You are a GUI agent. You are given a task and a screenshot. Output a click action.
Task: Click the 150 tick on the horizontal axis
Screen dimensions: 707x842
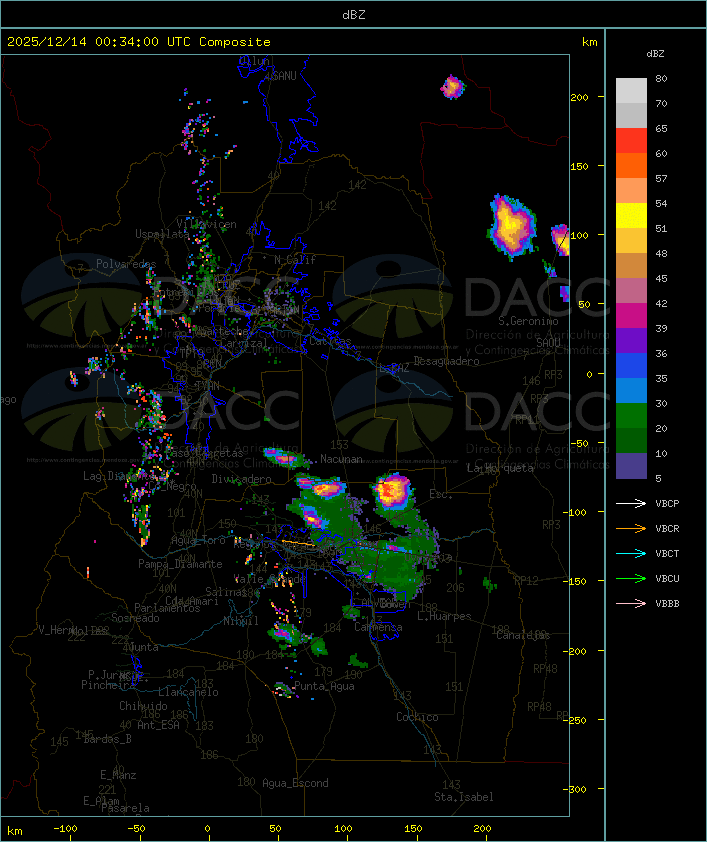click(x=413, y=829)
